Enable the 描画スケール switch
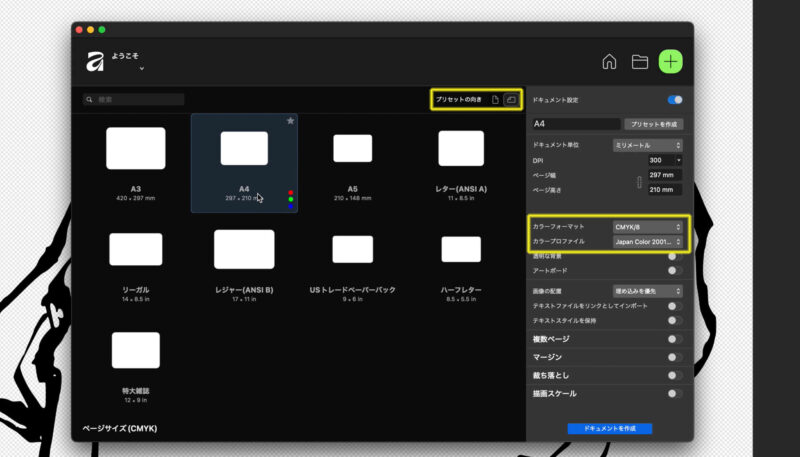Image resolution: width=800 pixels, height=457 pixels. click(674, 393)
